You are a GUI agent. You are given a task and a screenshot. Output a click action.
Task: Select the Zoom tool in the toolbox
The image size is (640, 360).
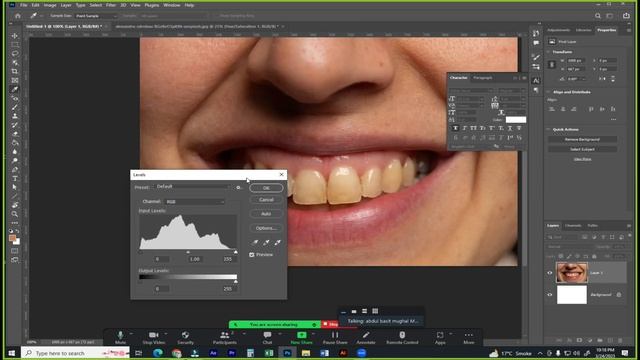point(15,214)
